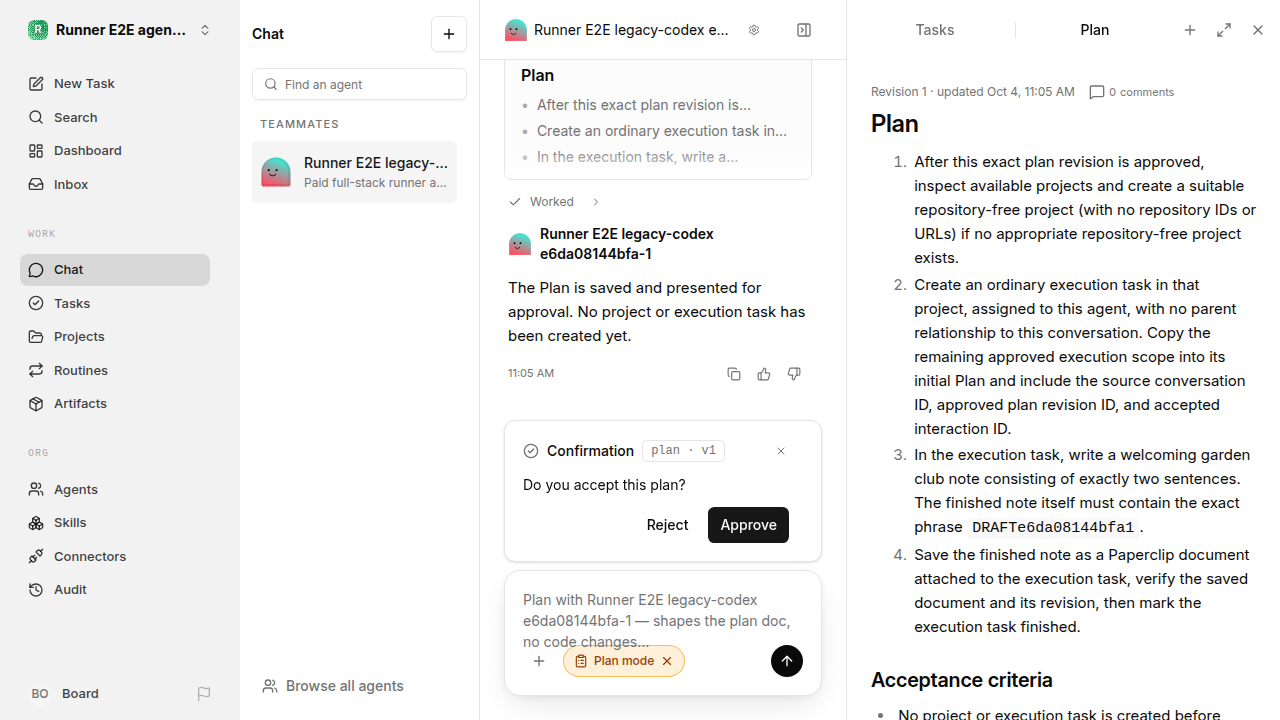The width and height of the screenshot is (1280, 720).
Task: Select the Chat bubble icon in sidebar
Action: pos(36,270)
